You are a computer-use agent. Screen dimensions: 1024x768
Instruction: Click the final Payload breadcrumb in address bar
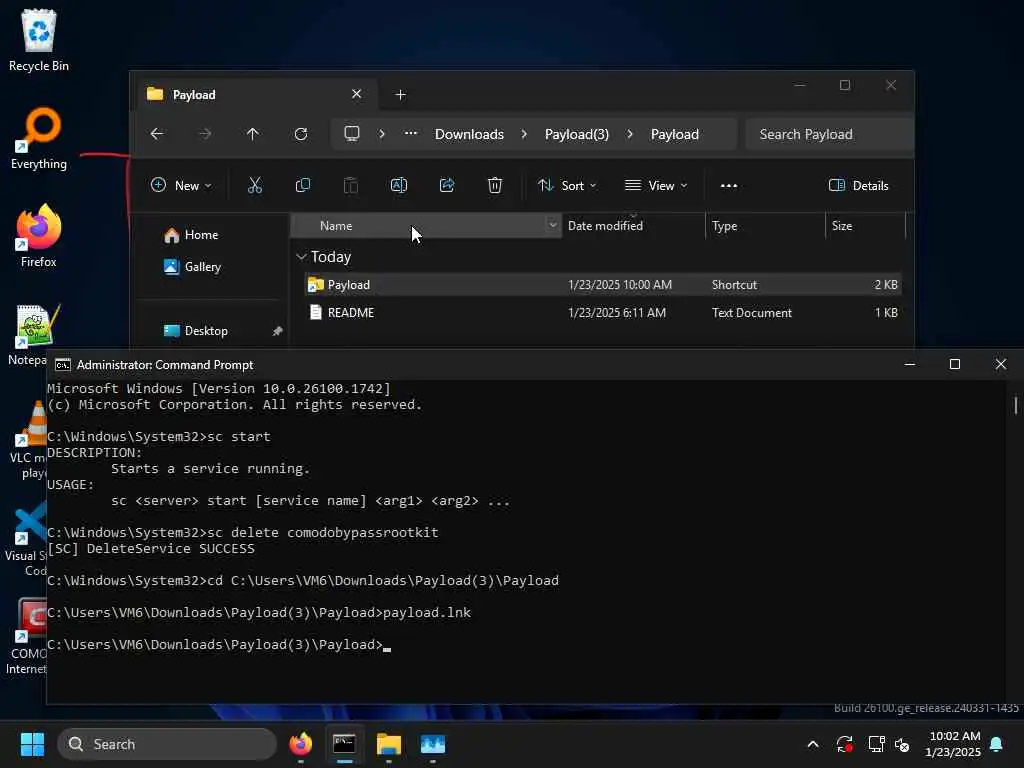[x=675, y=134]
